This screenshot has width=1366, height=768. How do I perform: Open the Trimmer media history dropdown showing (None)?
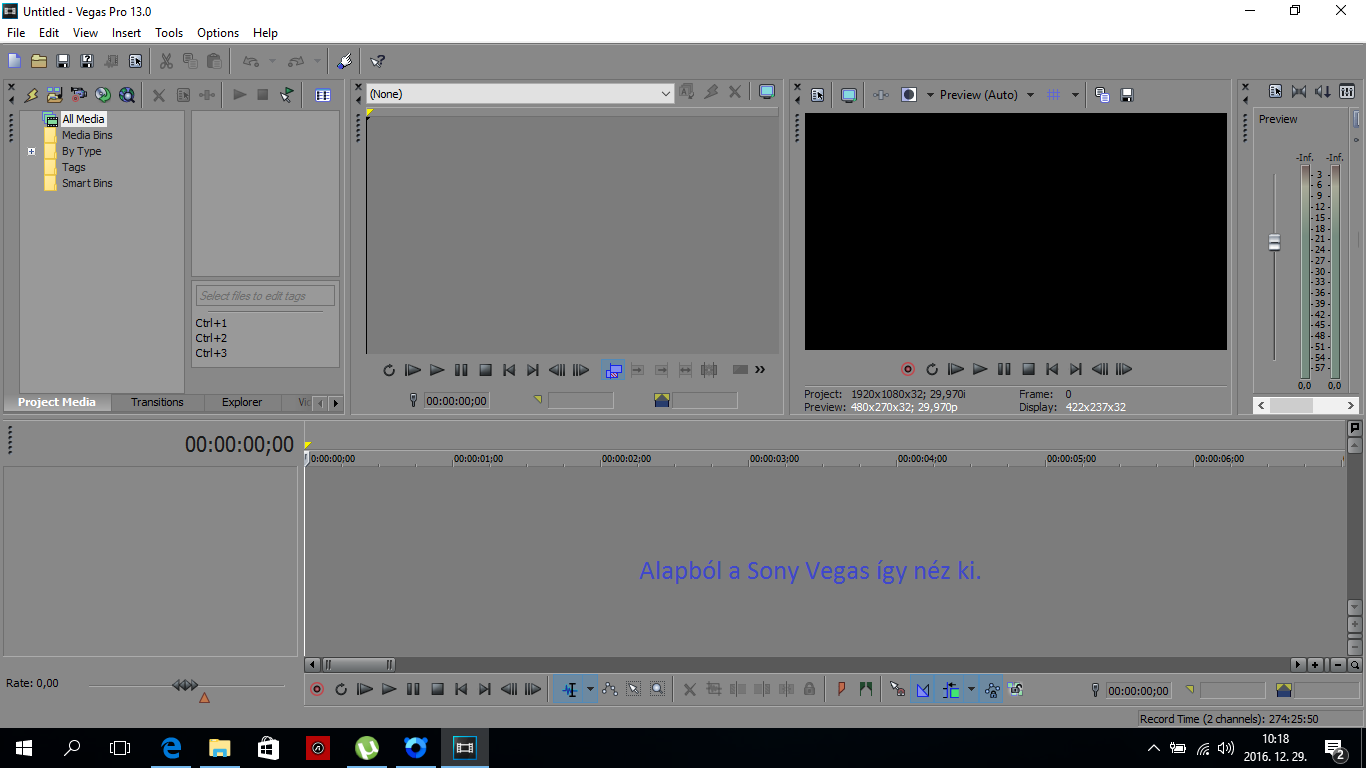coord(520,93)
